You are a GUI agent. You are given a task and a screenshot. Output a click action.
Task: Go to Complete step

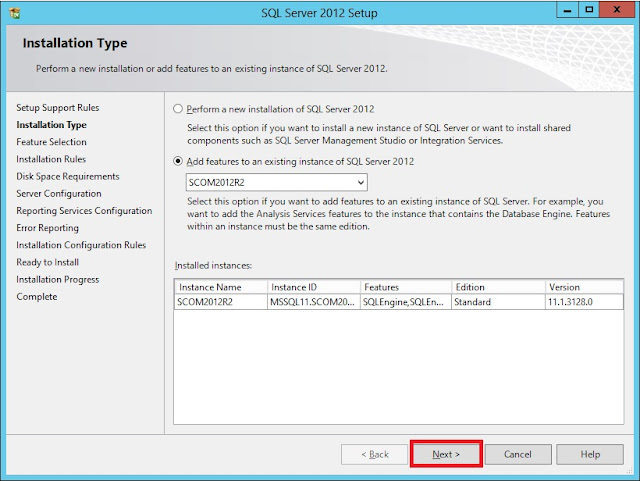(x=37, y=296)
